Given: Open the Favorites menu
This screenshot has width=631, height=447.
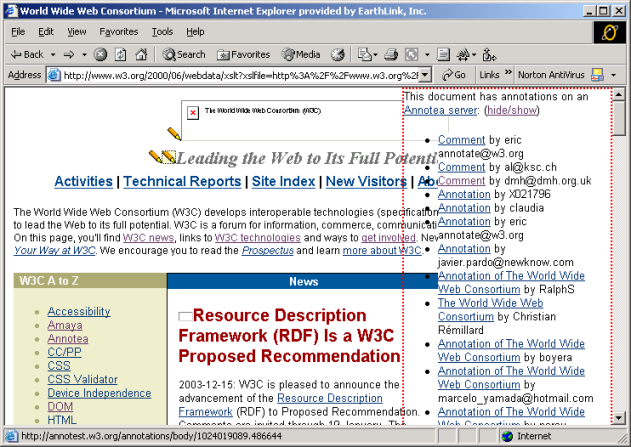Looking at the screenshot, I should pos(118,32).
